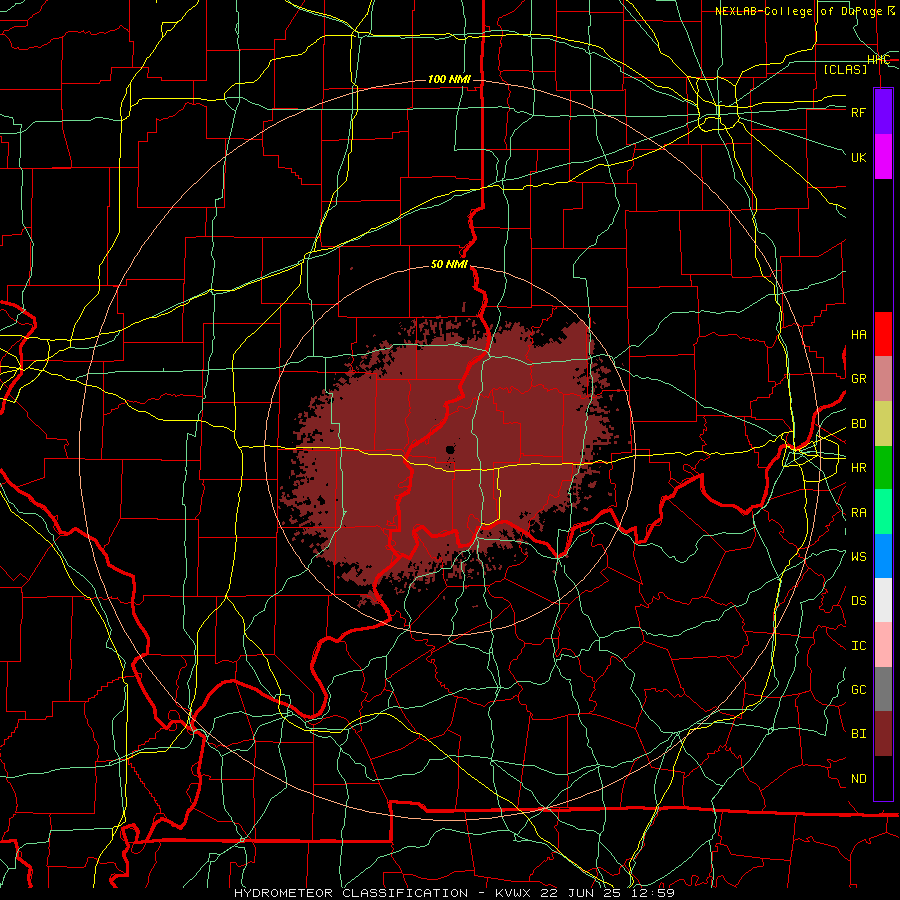900x900 pixels.
Task: Click the "RF" legend label
Action: [859, 112]
